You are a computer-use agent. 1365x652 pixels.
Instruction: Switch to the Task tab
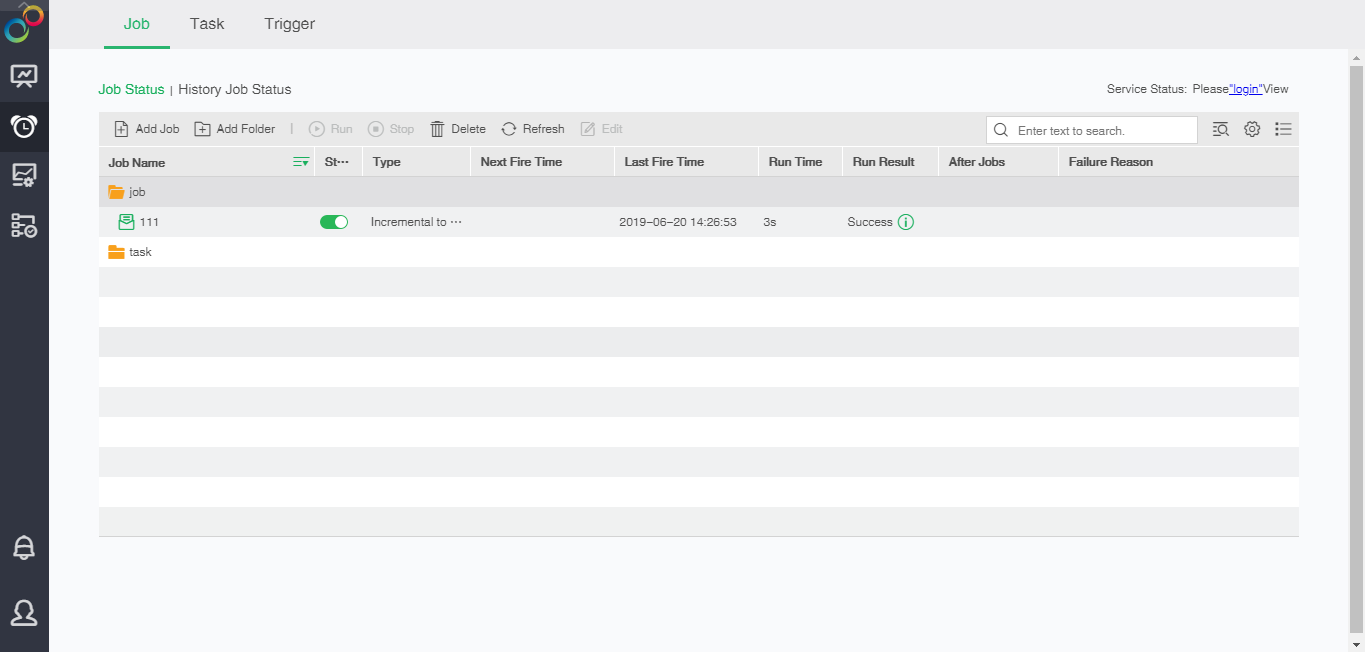207,24
